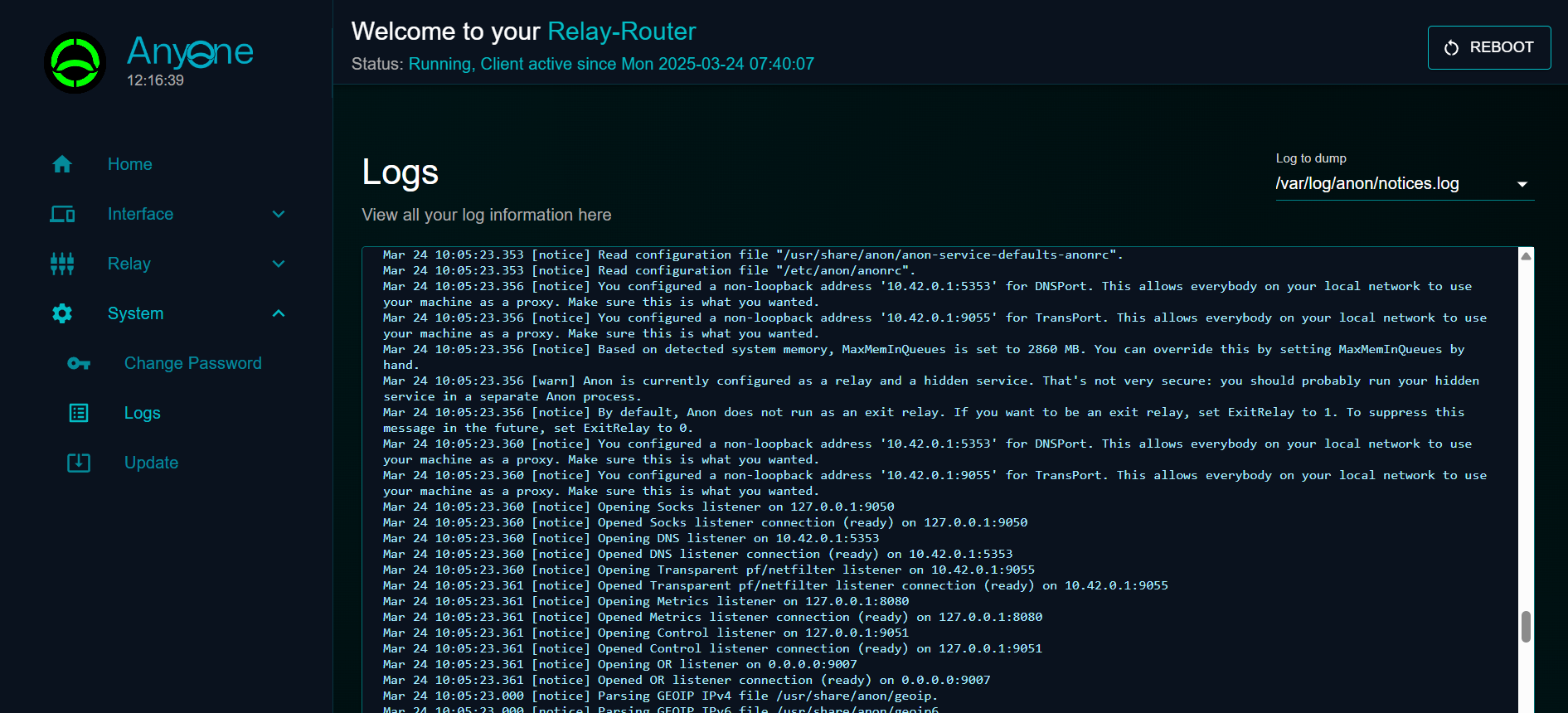This screenshot has width=1568, height=713.
Task: Click the Interface devices icon
Action: click(62, 214)
